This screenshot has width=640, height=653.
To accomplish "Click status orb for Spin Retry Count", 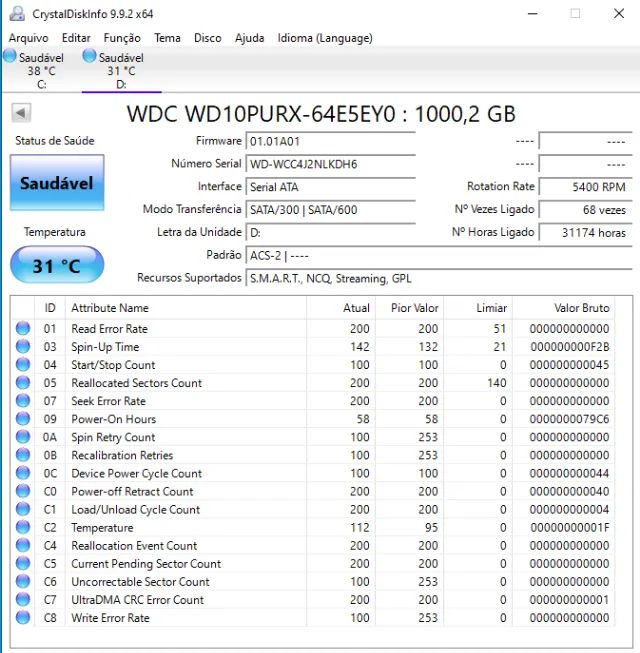I will [x=23, y=436].
